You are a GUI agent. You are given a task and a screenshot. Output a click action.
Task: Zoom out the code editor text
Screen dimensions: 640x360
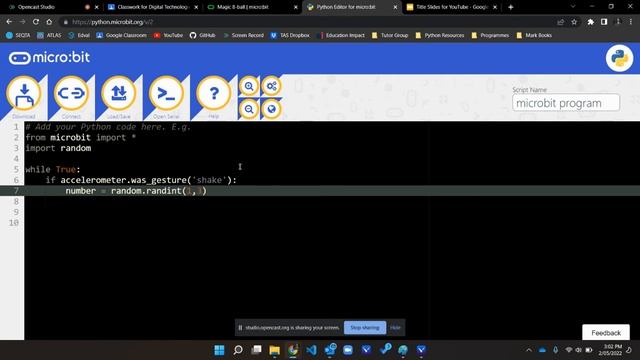tap(249, 109)
